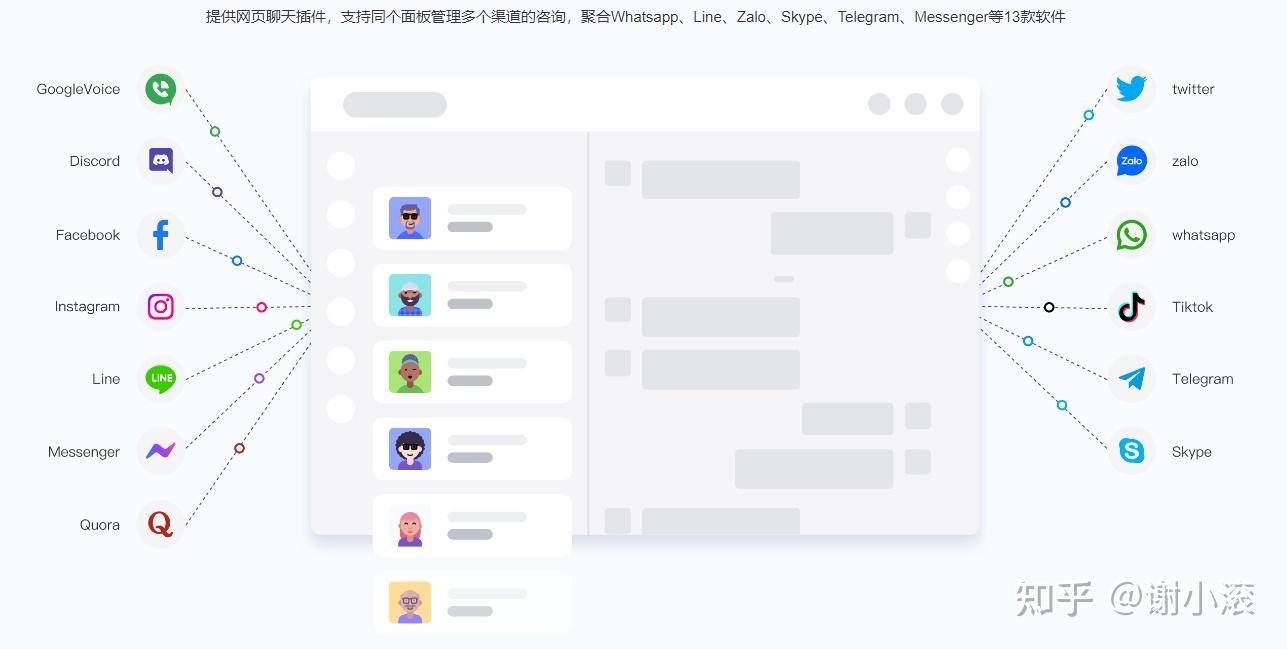This screenshot has width=1287, height=649.
Task: Click the green Line icon
Action: [160, 379]
